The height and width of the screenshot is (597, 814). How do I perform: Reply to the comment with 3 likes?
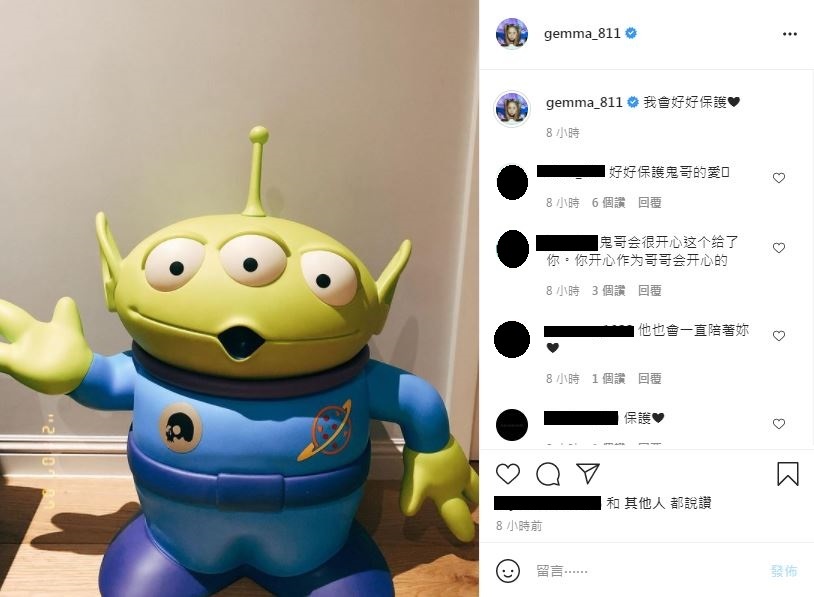point(649,291)
